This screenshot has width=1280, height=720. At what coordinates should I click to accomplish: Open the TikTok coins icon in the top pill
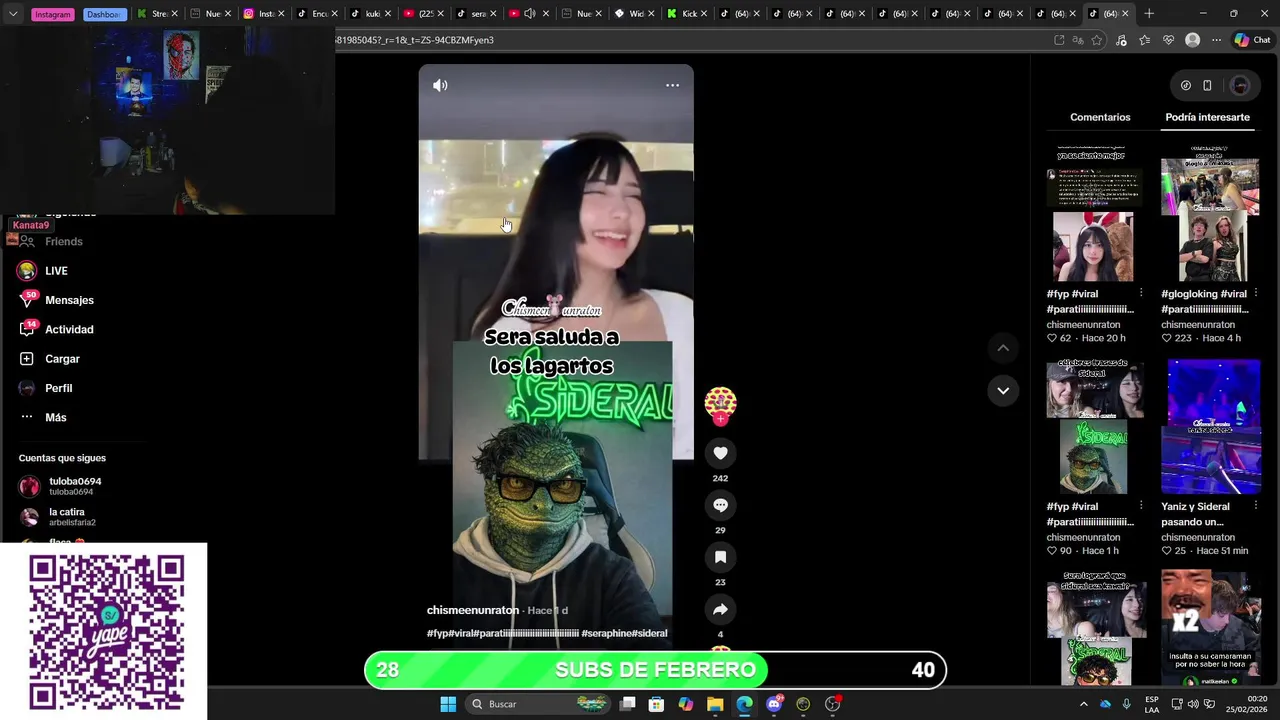(1186, 86)
